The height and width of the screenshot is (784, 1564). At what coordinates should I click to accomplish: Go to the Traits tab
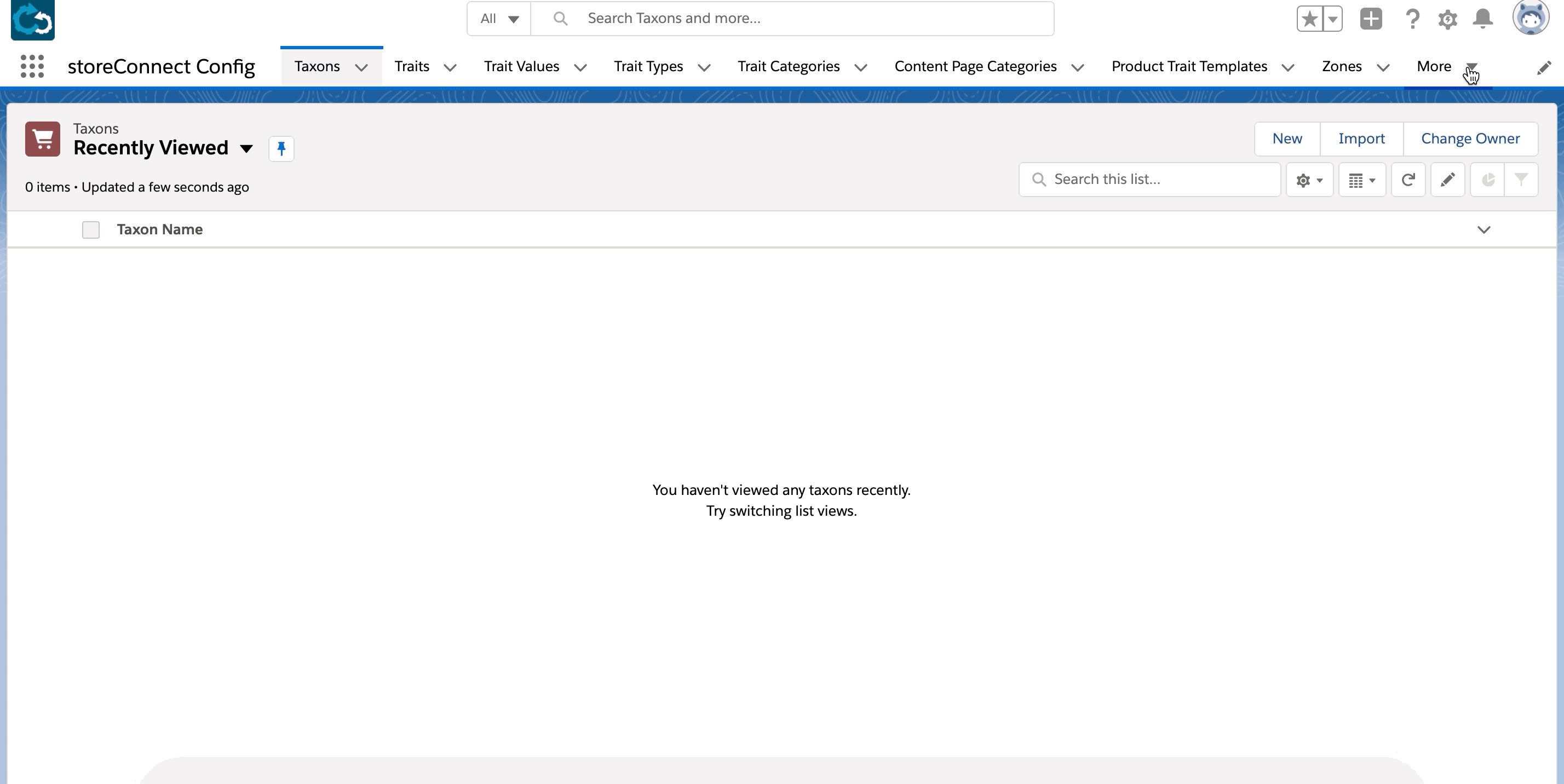[412, 67]
